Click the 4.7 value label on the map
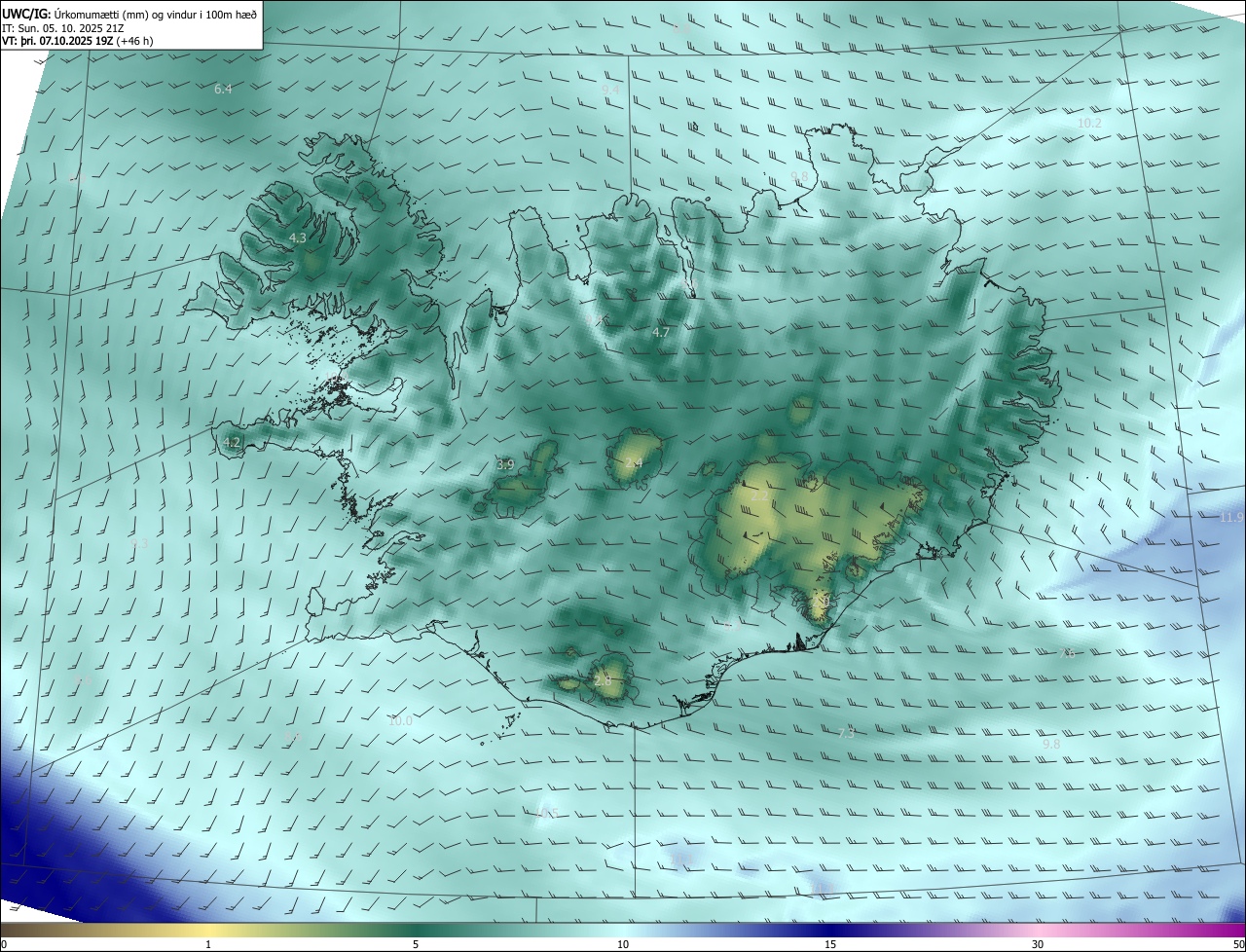Image resolution: width=1246 pixels, height=952 pixels. (661, 333)
